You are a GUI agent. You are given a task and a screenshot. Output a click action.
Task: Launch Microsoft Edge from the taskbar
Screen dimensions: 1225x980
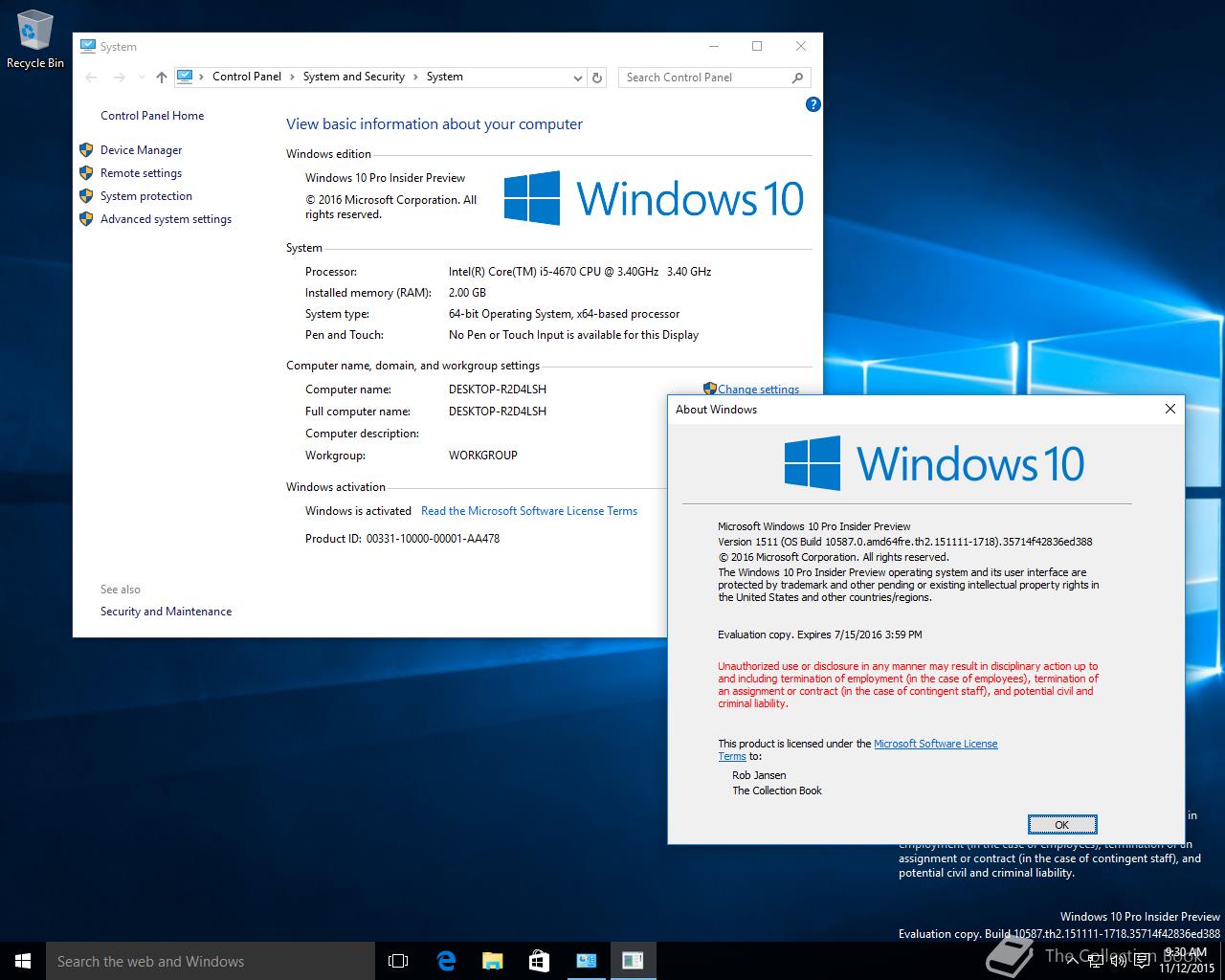point(445,961)
